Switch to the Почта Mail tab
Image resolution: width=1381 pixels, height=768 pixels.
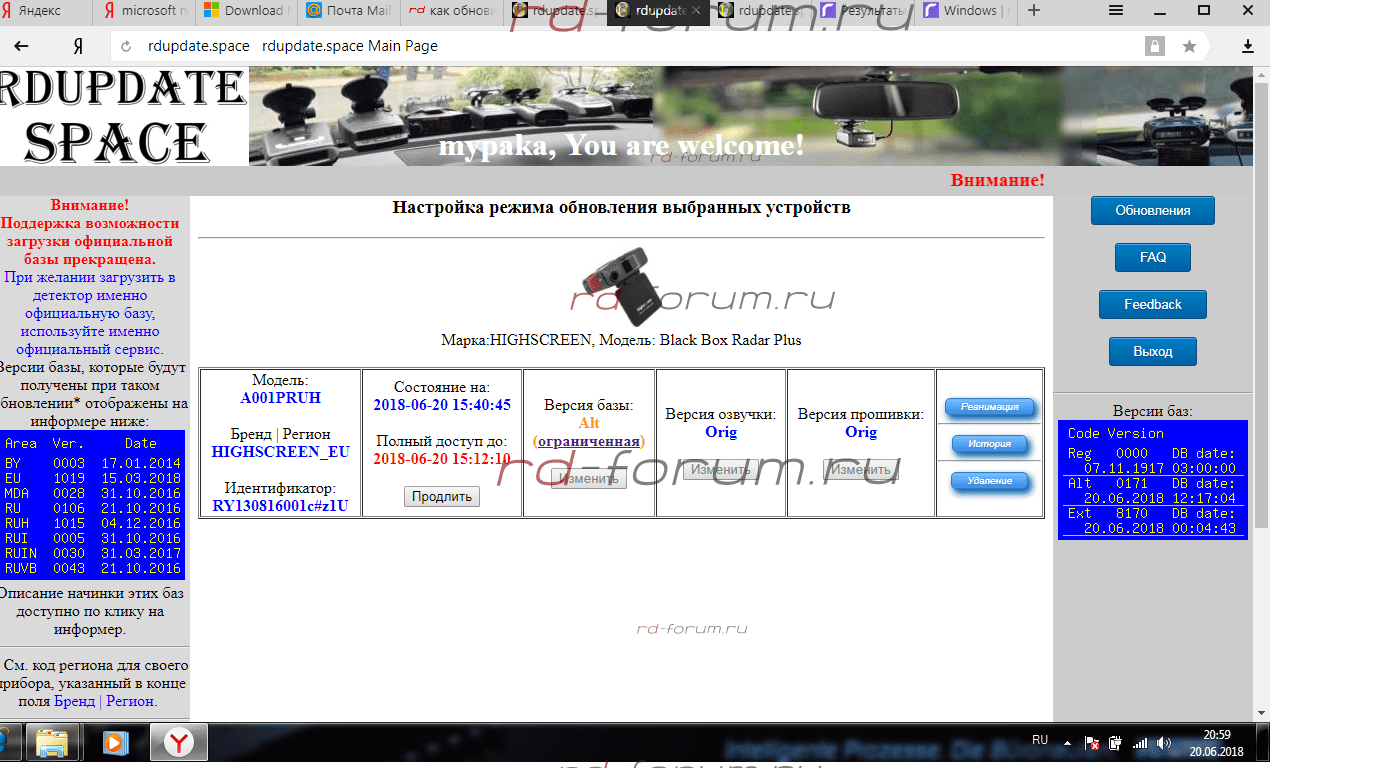[349, 10]
